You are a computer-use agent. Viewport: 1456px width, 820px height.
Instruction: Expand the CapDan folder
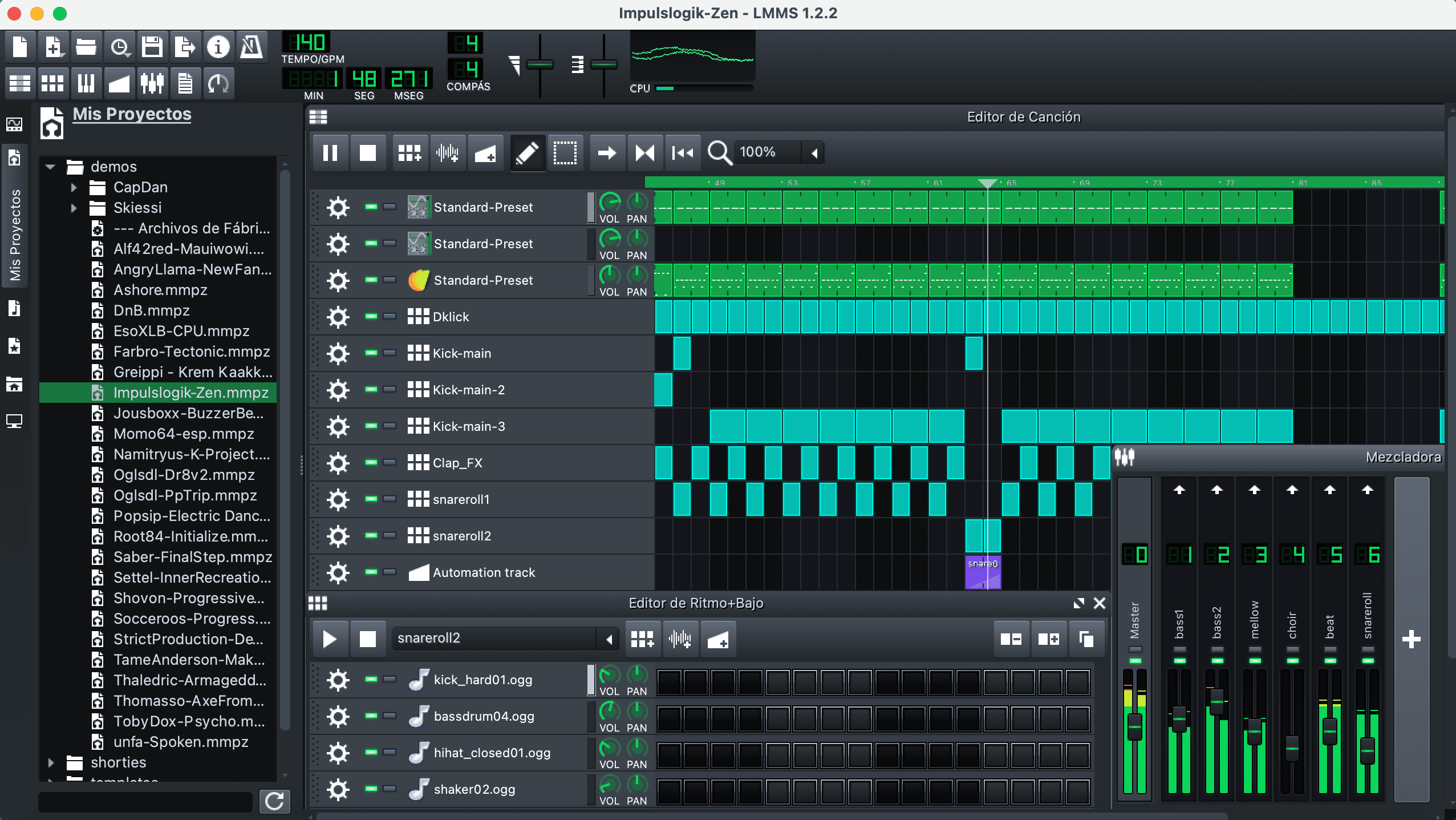point(75,187)
